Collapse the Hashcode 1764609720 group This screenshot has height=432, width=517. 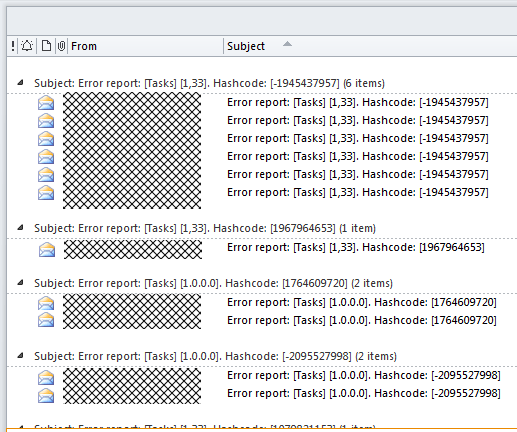click(x=21, y=282)
